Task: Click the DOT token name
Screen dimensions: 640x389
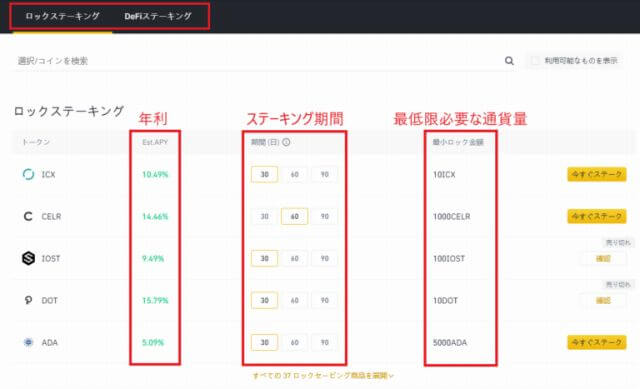Action: point(49,300)
